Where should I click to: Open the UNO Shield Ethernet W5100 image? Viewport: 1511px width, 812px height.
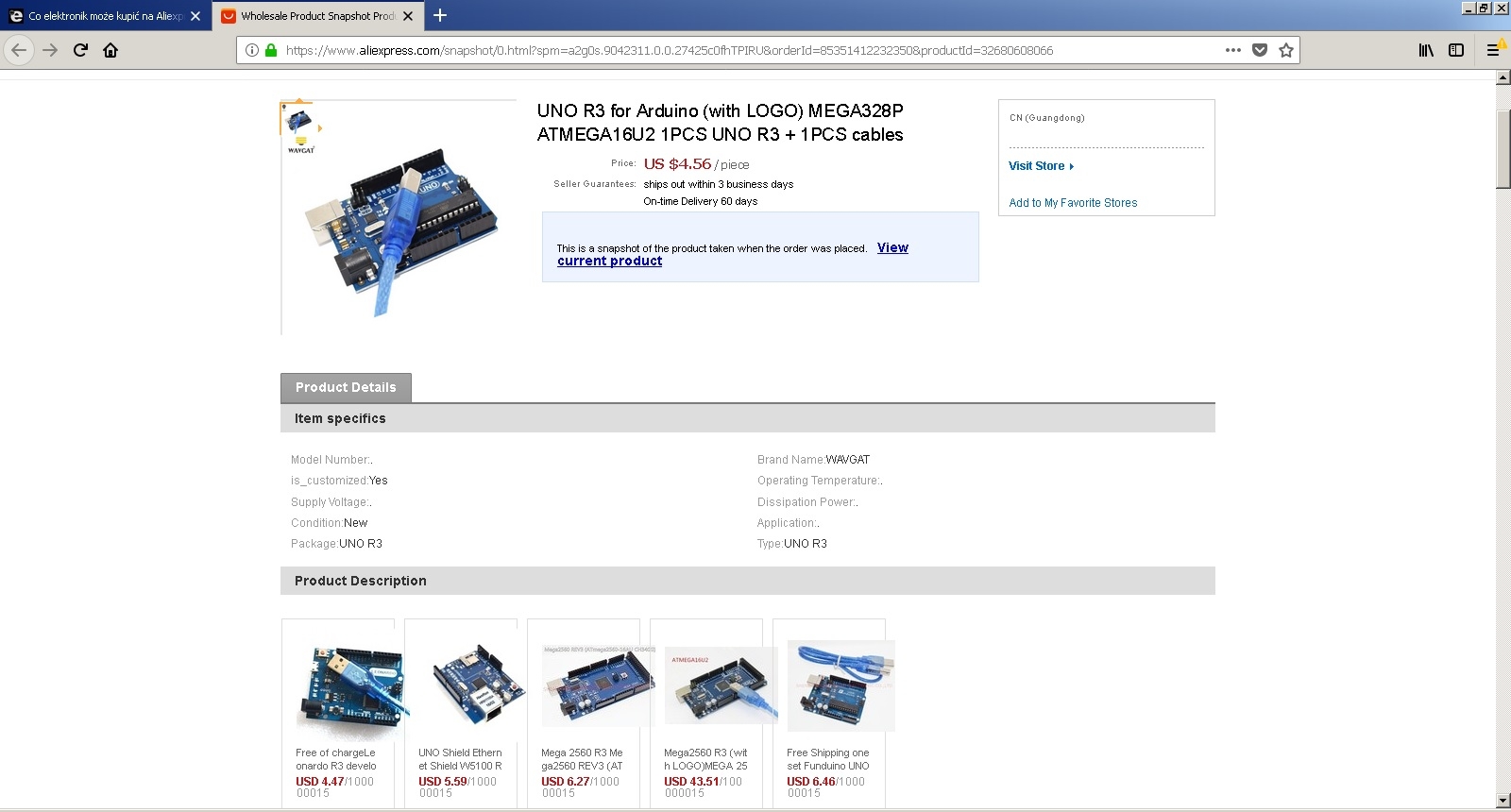[x=474, y=687]
